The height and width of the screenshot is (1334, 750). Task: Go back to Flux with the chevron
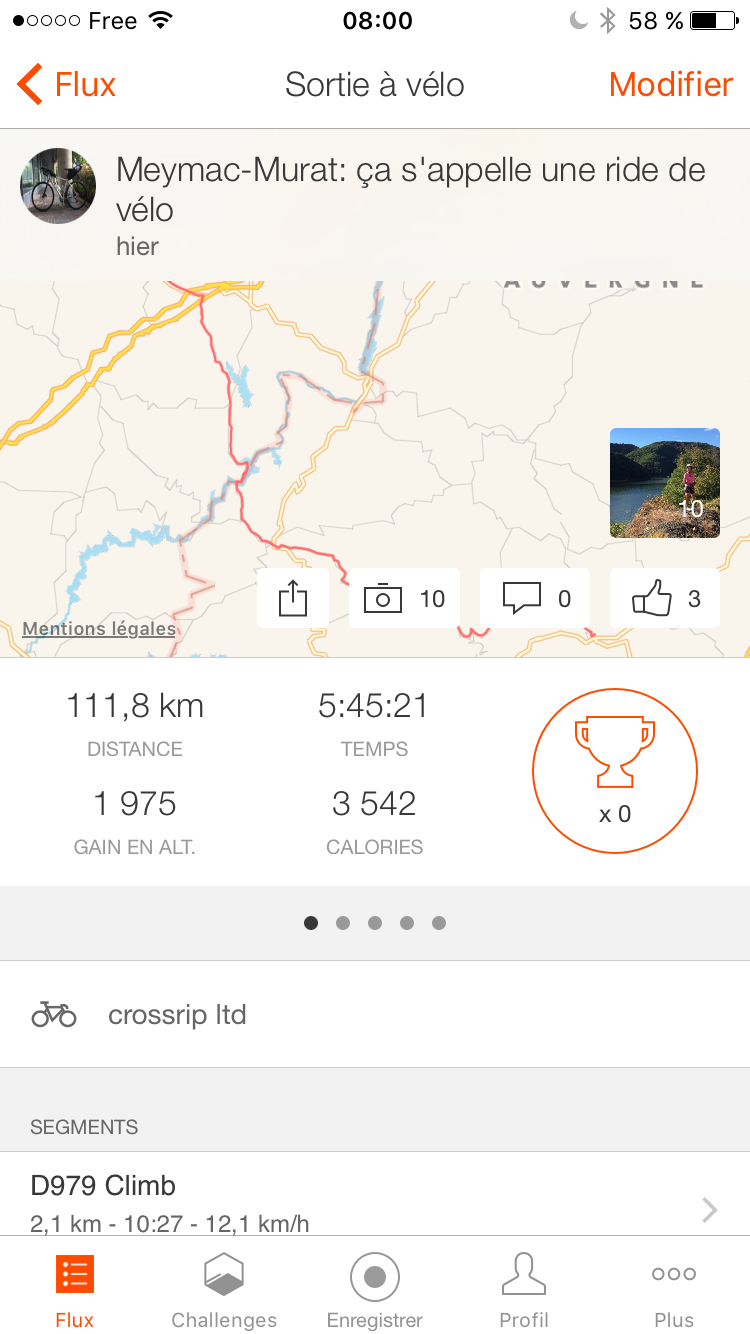[x=31, y=84]
